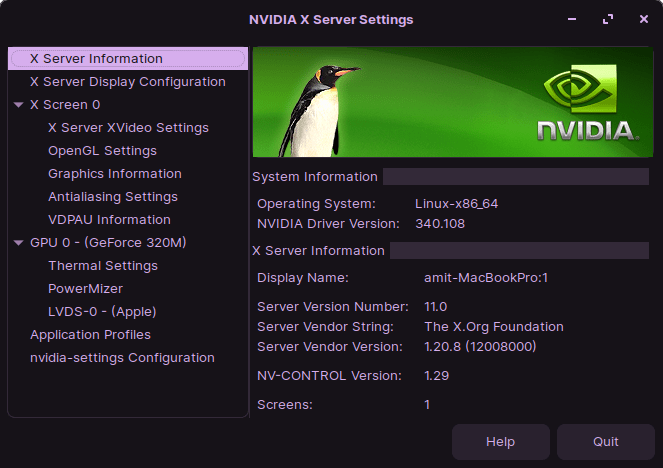Image resolution: width=663 pixels, height=468 pixels.
Task: Click vendor version 1.20.8 (12008000)
Action: [480, 347]
